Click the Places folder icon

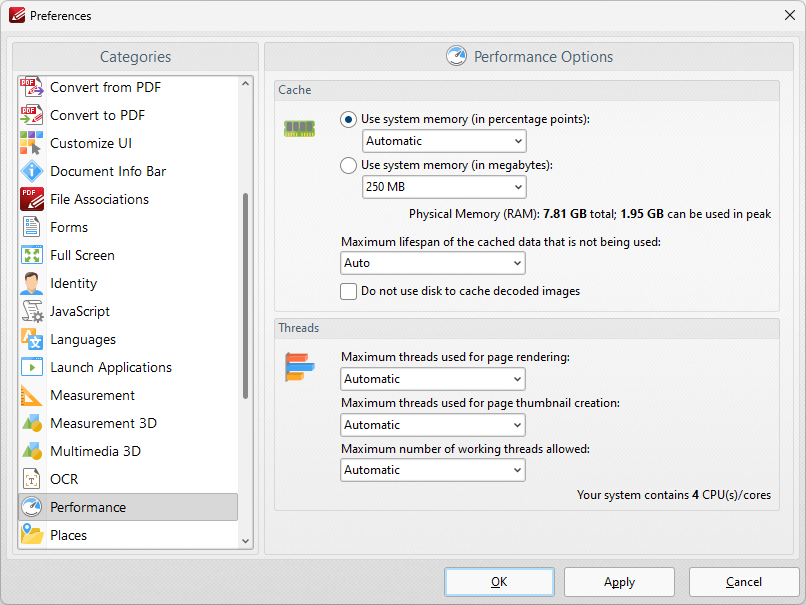(32, 535)
